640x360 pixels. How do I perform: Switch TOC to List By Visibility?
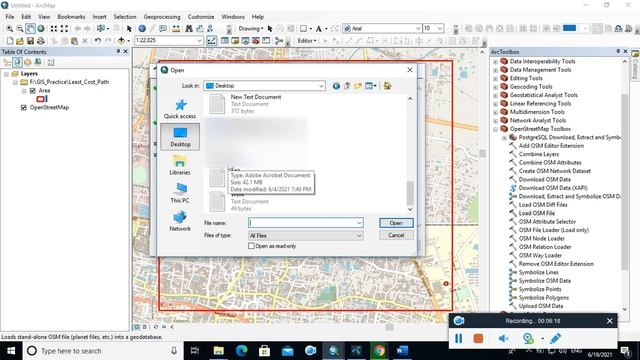(x=27, y=62)
